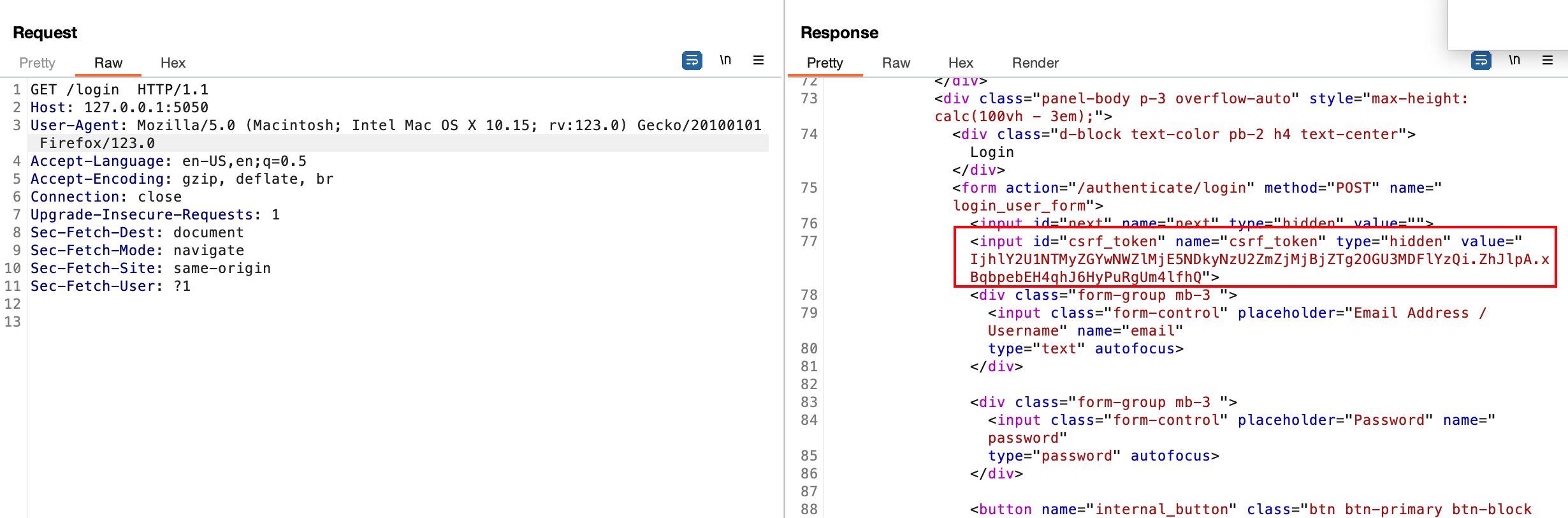
Task: Toggle word wrap icon in Response panel
Action: point(1481,60)
